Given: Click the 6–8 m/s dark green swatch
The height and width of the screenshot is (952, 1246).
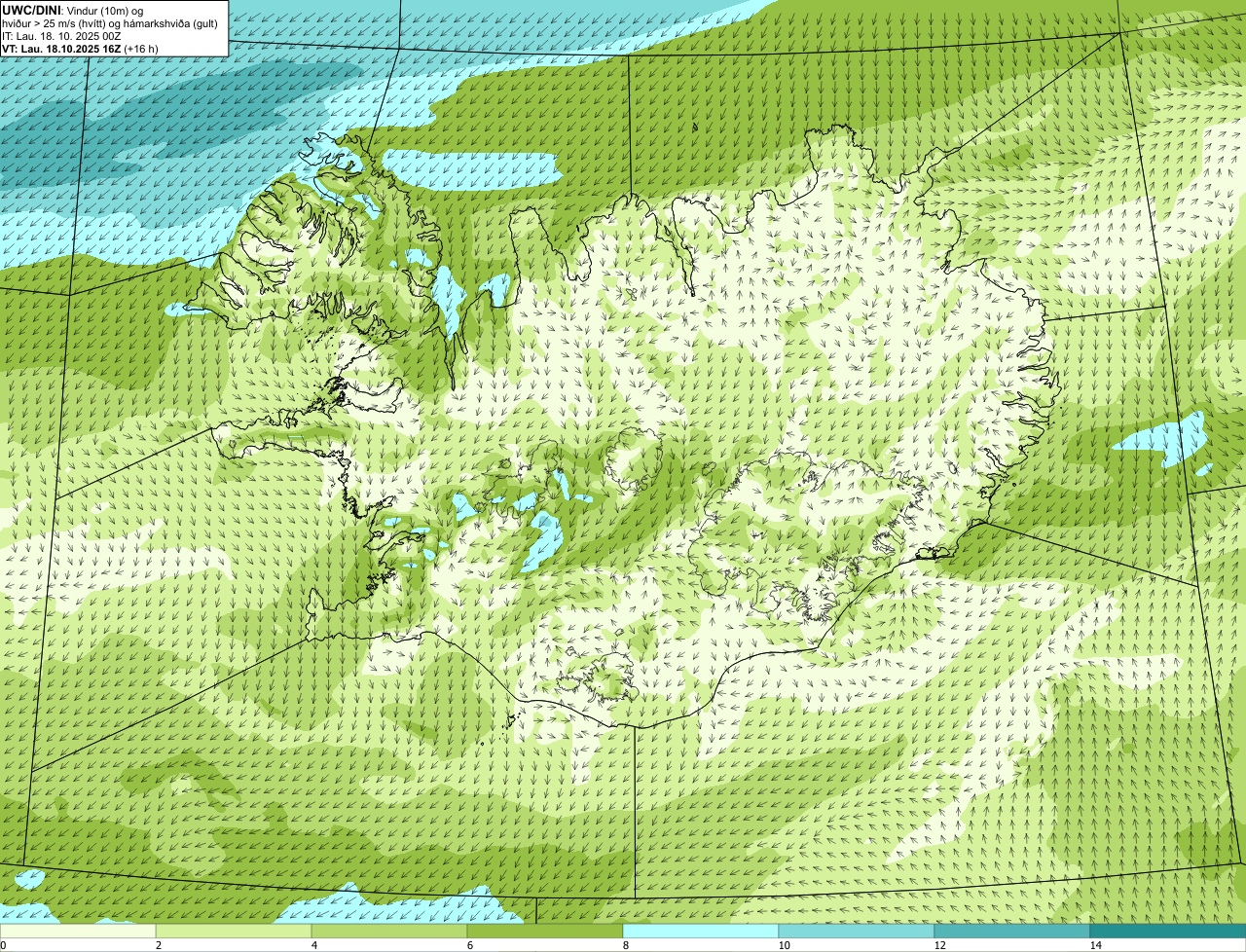Looking at the screenshot, I should point(545,931).
